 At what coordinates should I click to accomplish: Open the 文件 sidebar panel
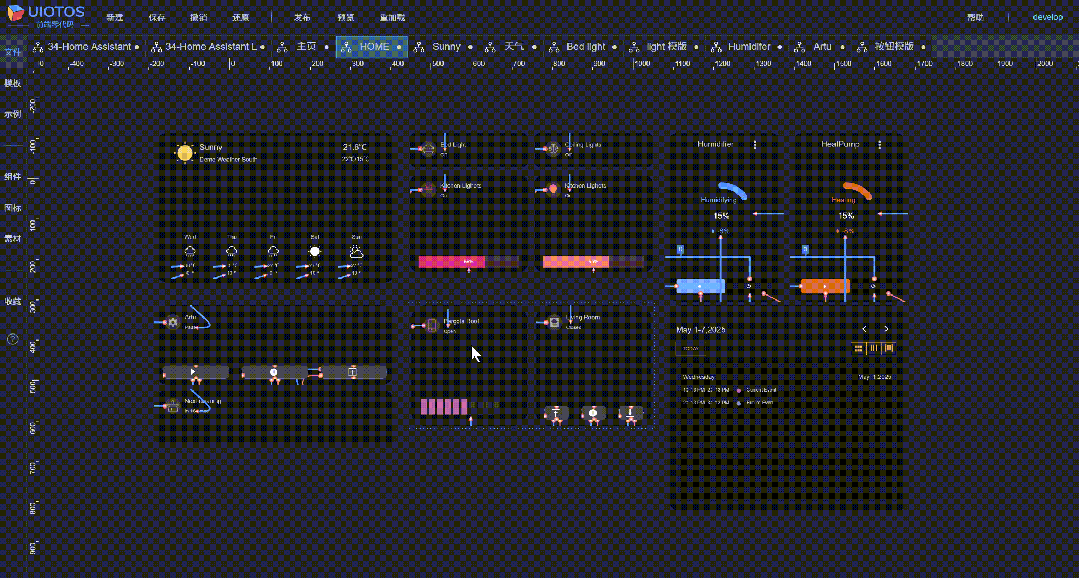point(12,52)
